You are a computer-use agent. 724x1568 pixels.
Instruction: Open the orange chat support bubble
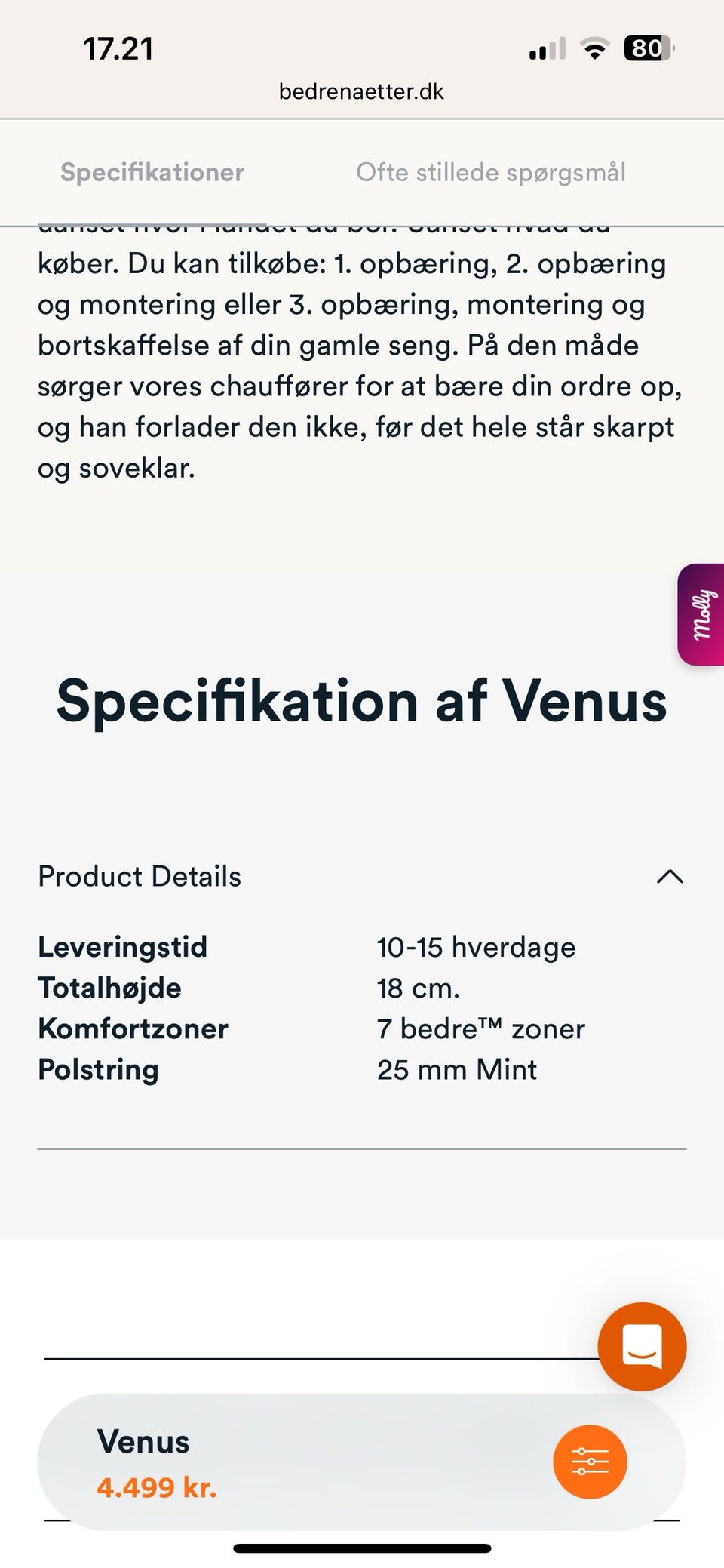pyautogui.click(x=642, y=1346)
